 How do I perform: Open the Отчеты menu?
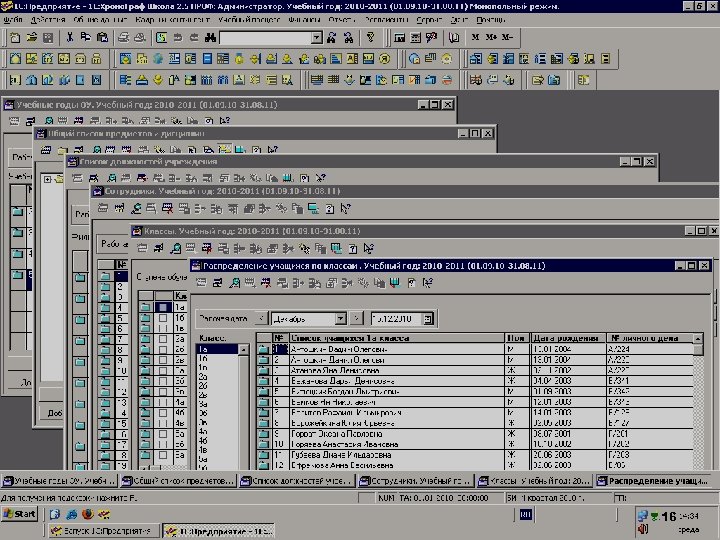342,20
